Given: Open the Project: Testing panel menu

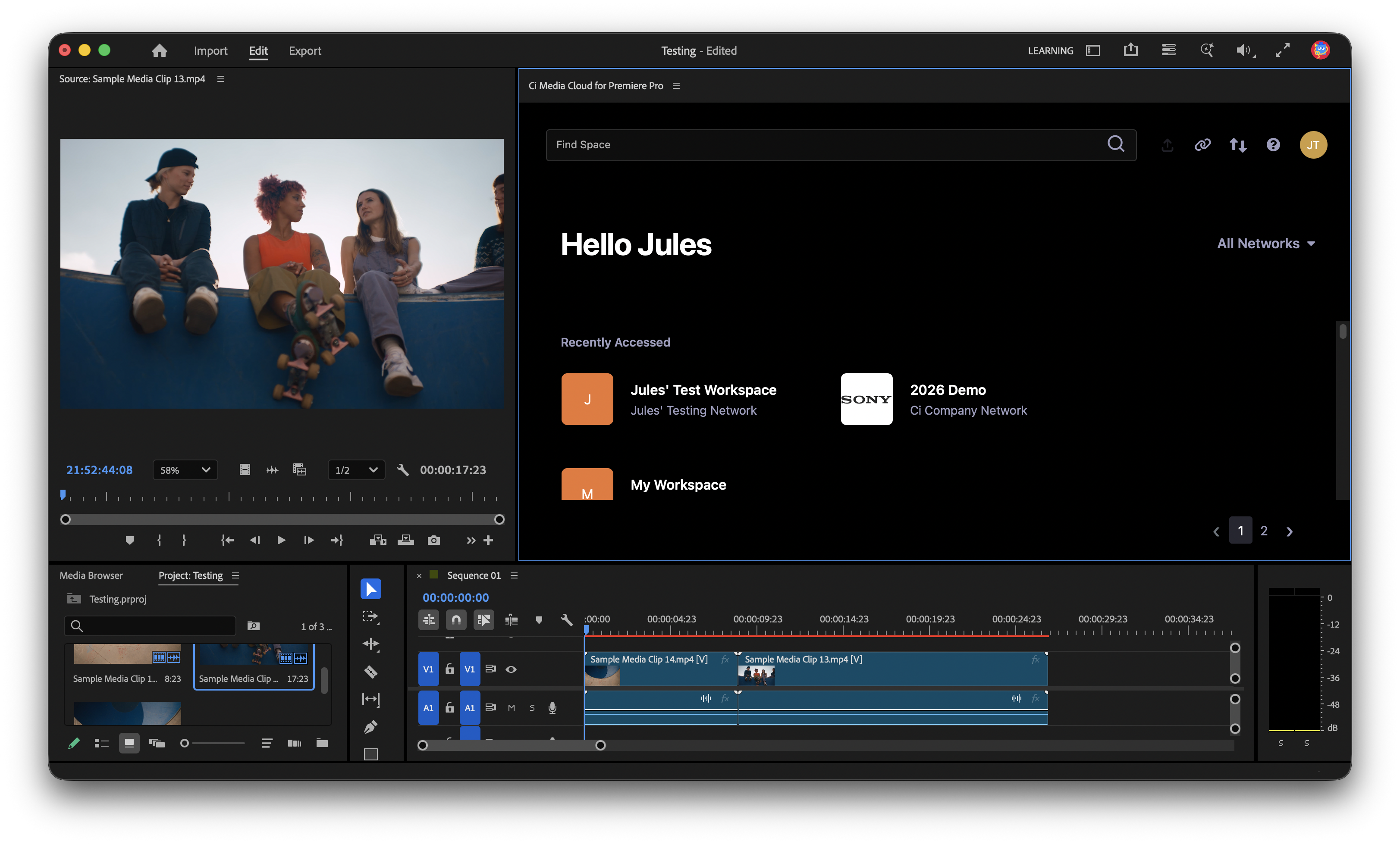Looking at the screenshot, I should [235, 576].
